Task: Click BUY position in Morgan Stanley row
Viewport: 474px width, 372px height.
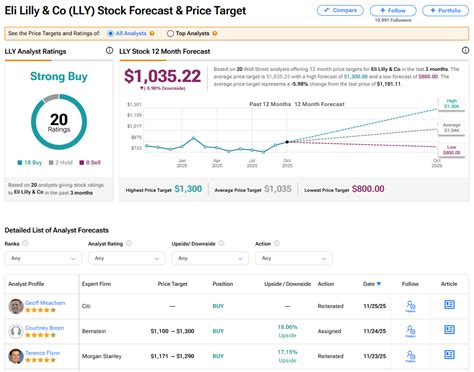Action: coord(218,356)
